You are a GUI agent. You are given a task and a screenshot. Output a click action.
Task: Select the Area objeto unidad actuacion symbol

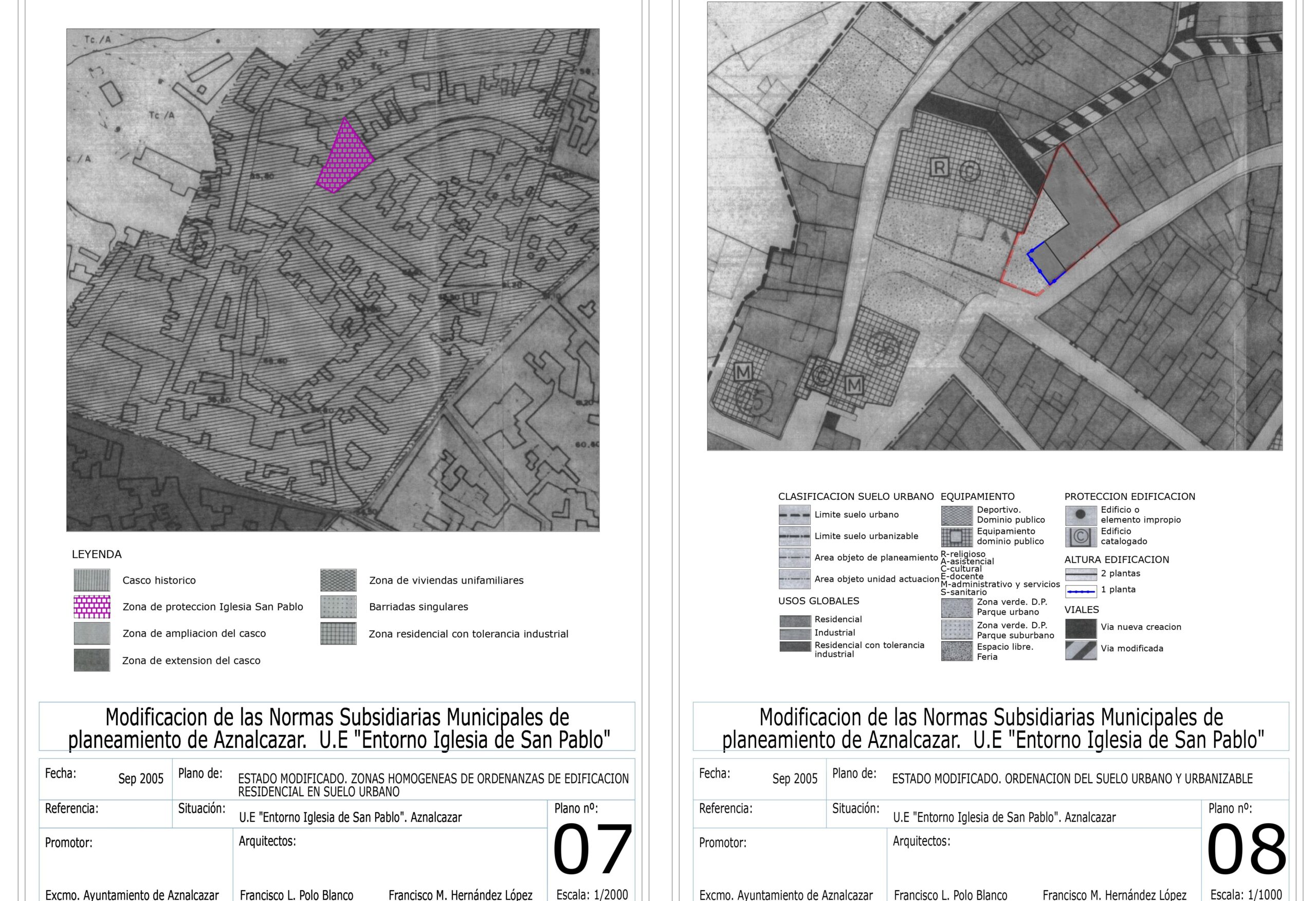[794, 579]
